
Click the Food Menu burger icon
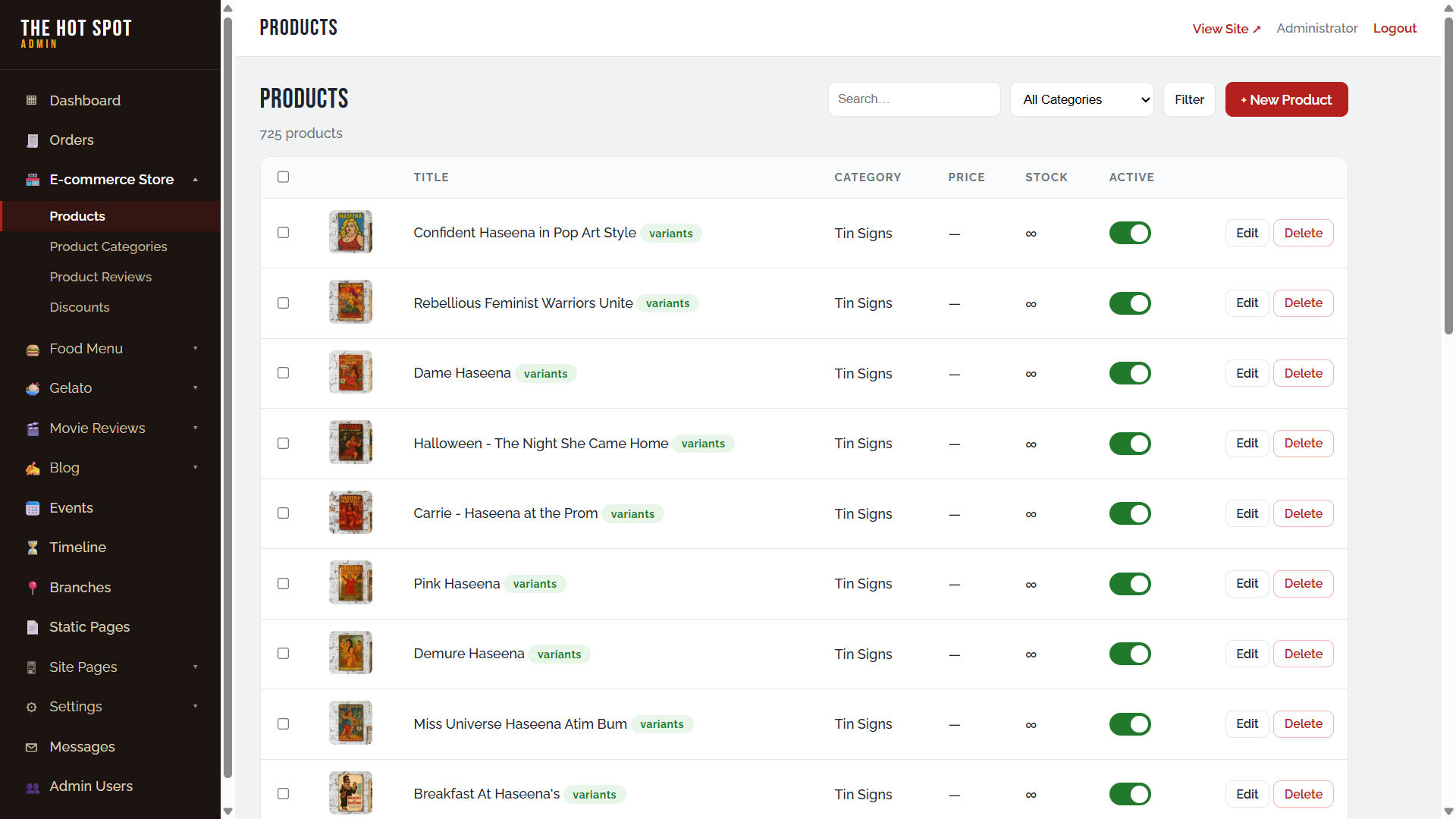tap(32, 349)
